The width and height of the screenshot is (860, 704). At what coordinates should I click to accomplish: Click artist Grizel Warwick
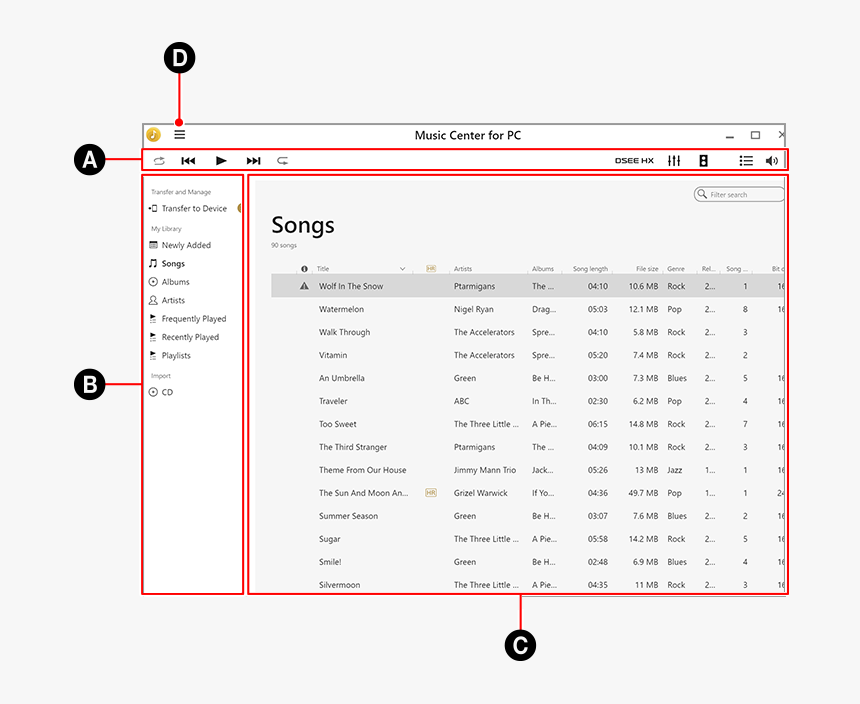[x=480, y=493]
